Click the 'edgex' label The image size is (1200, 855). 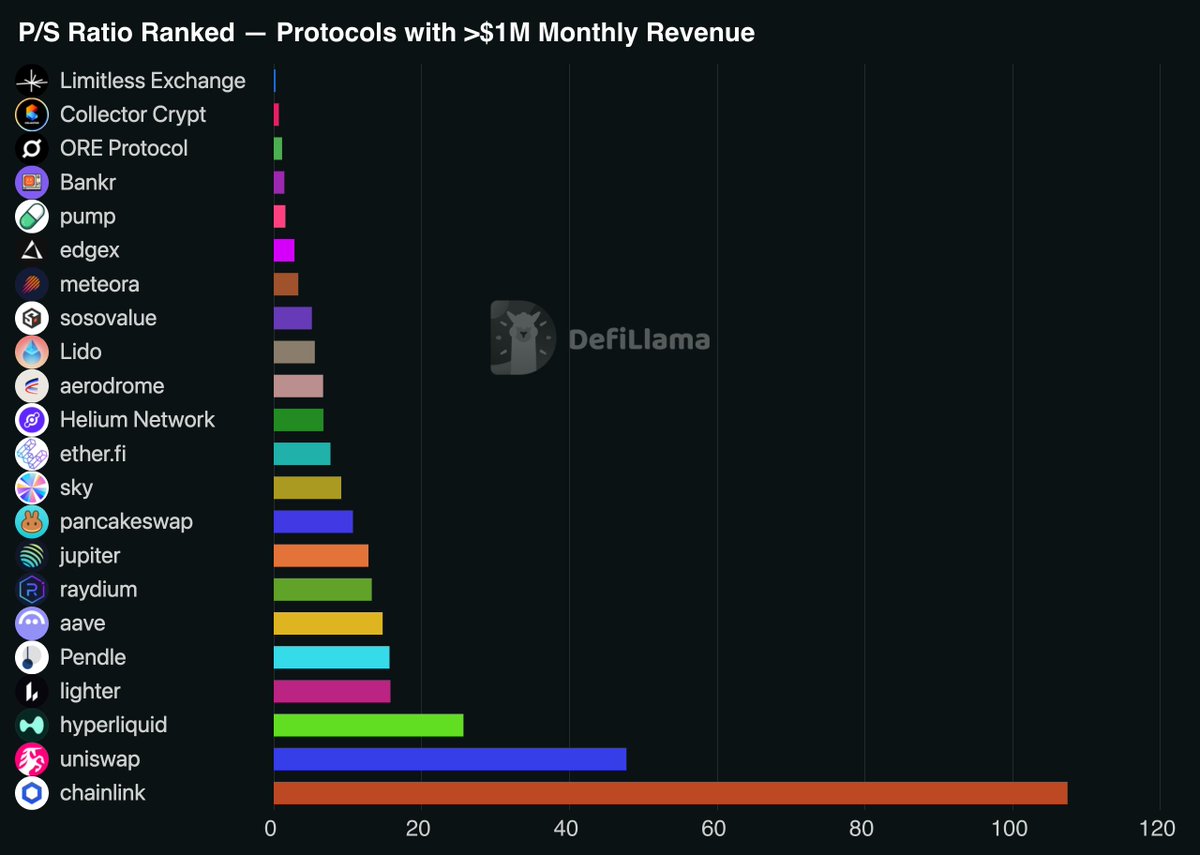(x=90, y=251)
